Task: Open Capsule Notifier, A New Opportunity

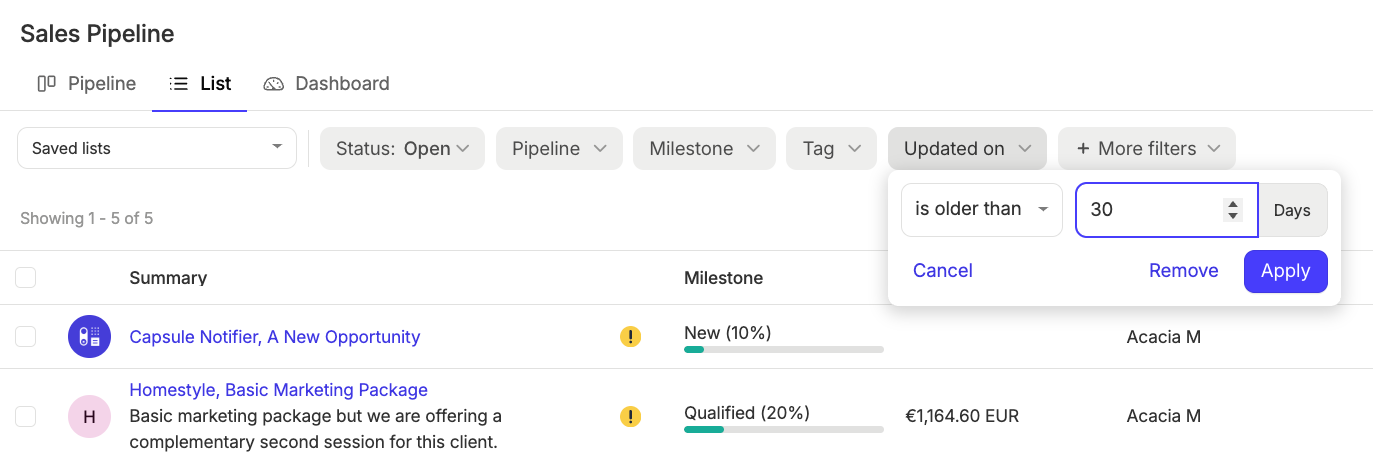Action: point(275,337)
